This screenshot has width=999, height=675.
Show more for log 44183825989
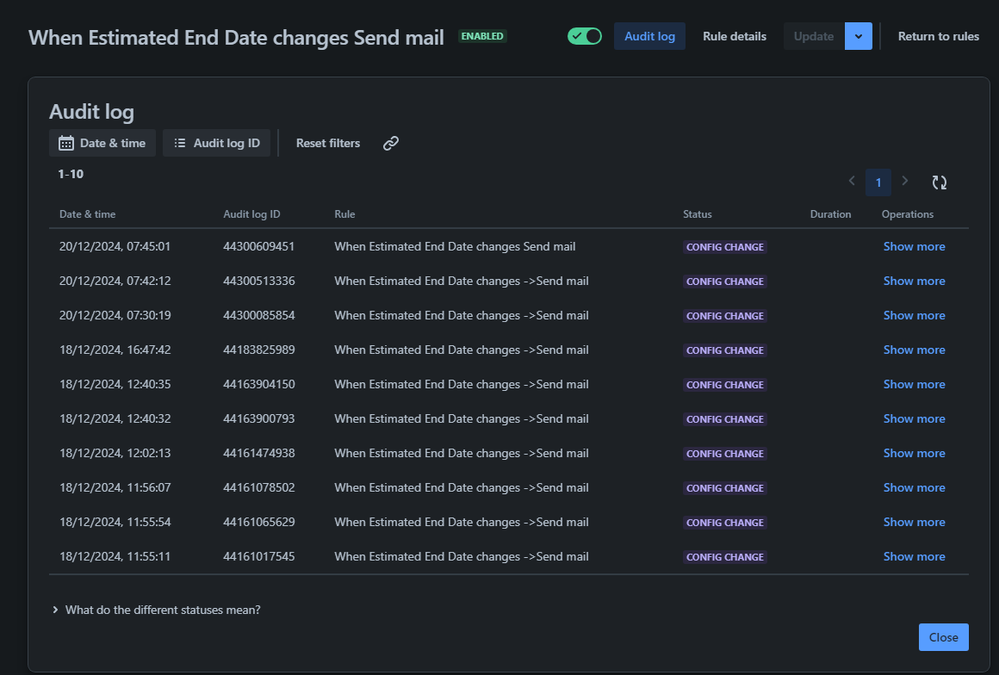click(x=914, y=350)
